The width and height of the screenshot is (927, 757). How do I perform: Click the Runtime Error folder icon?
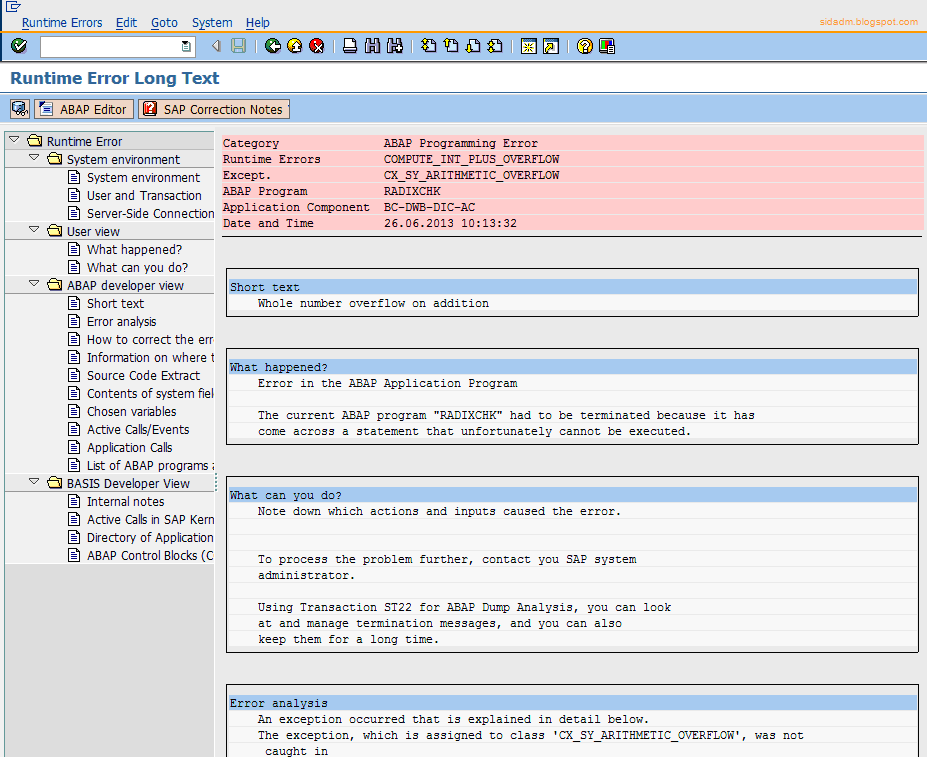pos(35,141)
